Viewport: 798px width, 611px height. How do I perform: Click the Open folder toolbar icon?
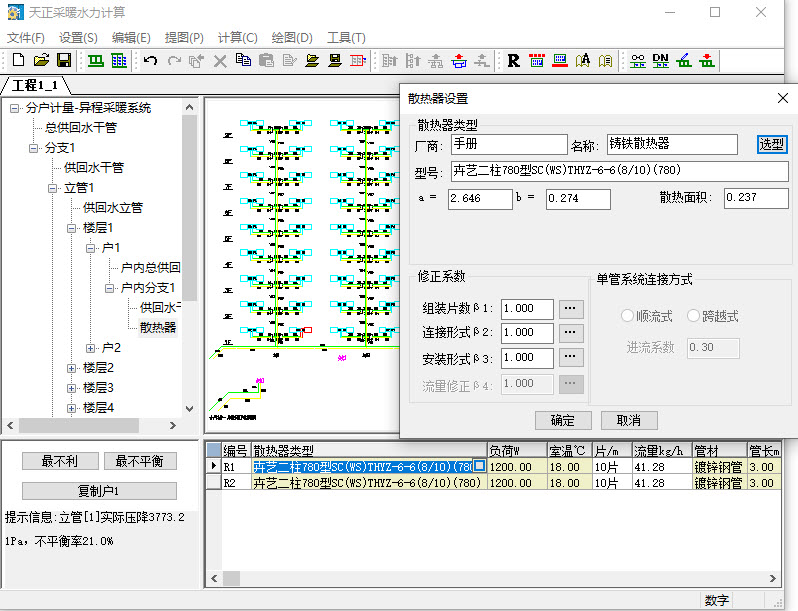click(41, 61)
